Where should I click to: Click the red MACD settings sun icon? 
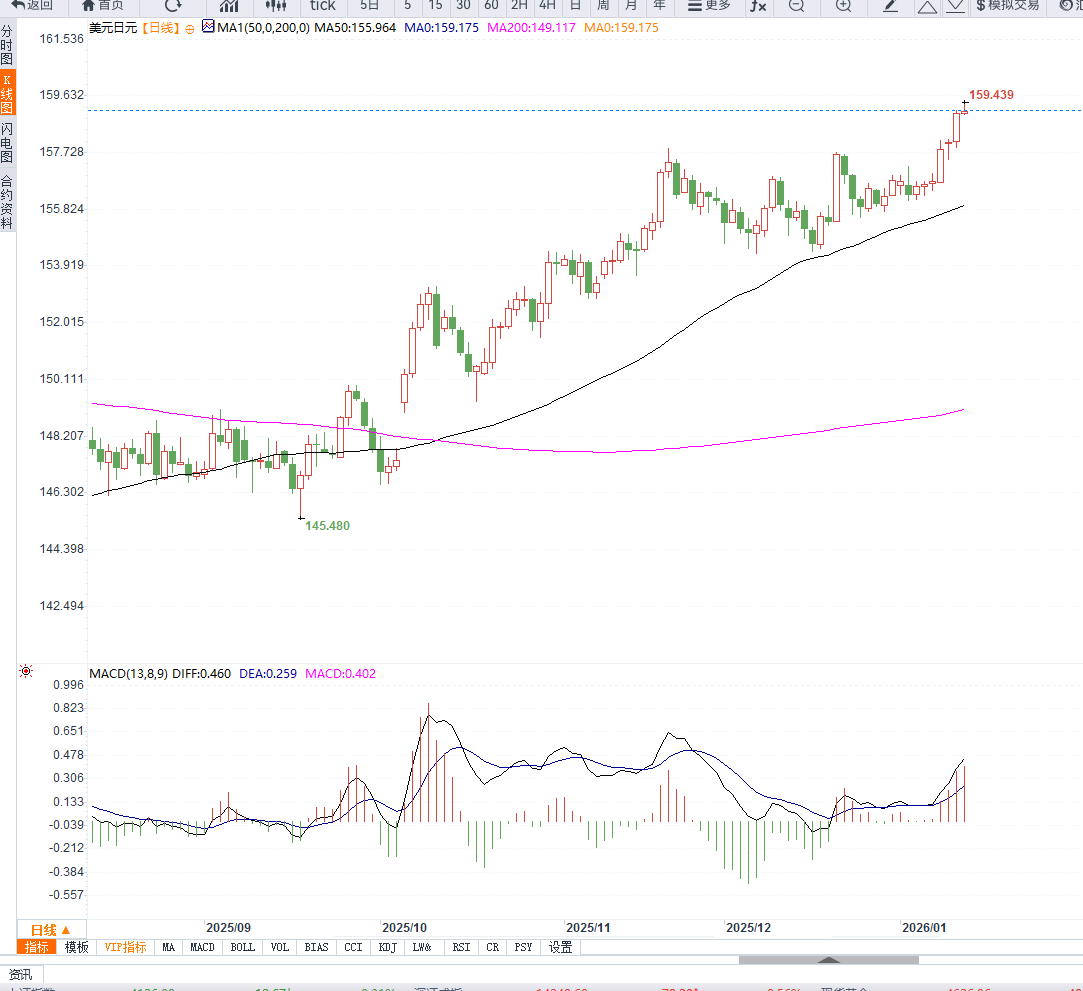(26, 671)
